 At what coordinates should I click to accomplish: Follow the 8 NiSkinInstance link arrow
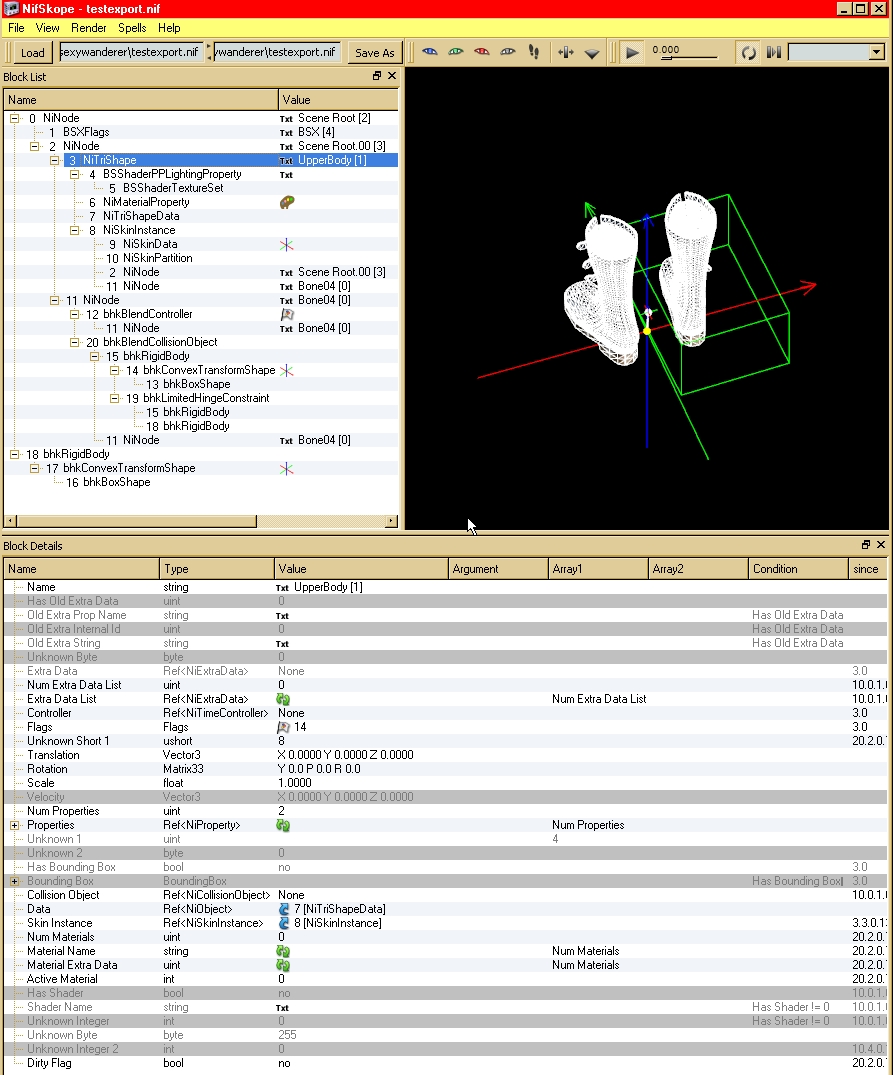(x=284, y=923)
